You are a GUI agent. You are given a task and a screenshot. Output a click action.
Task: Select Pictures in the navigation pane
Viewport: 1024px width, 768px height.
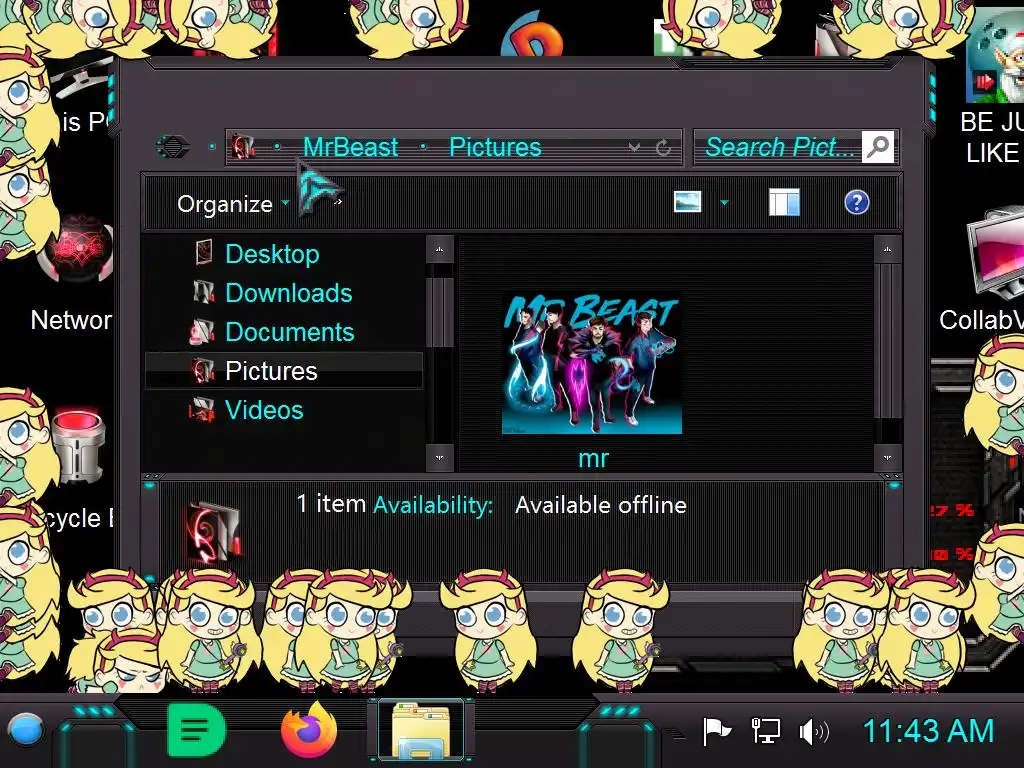pos(283,371)
